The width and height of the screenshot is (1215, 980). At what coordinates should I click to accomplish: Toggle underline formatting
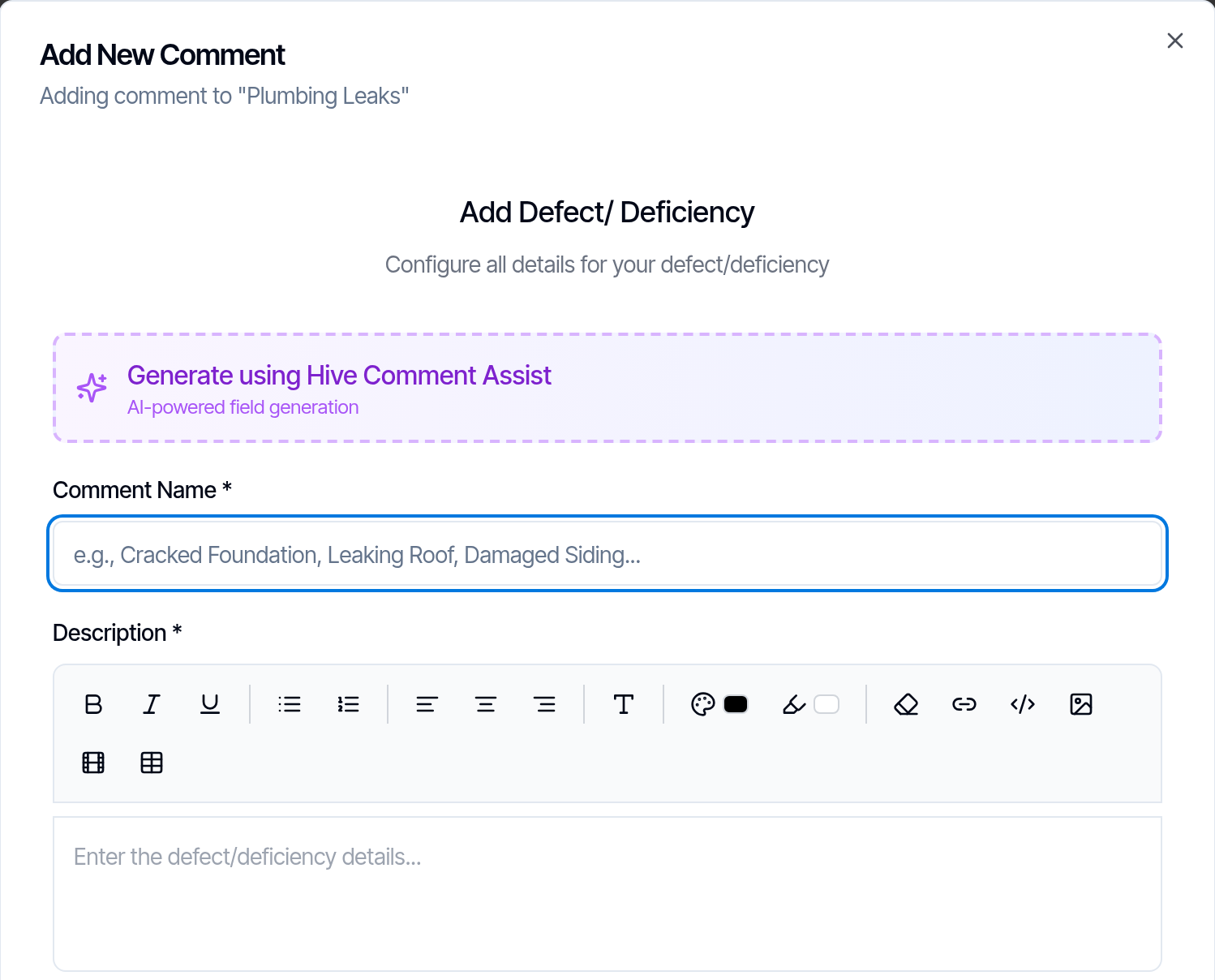[210, 704]
